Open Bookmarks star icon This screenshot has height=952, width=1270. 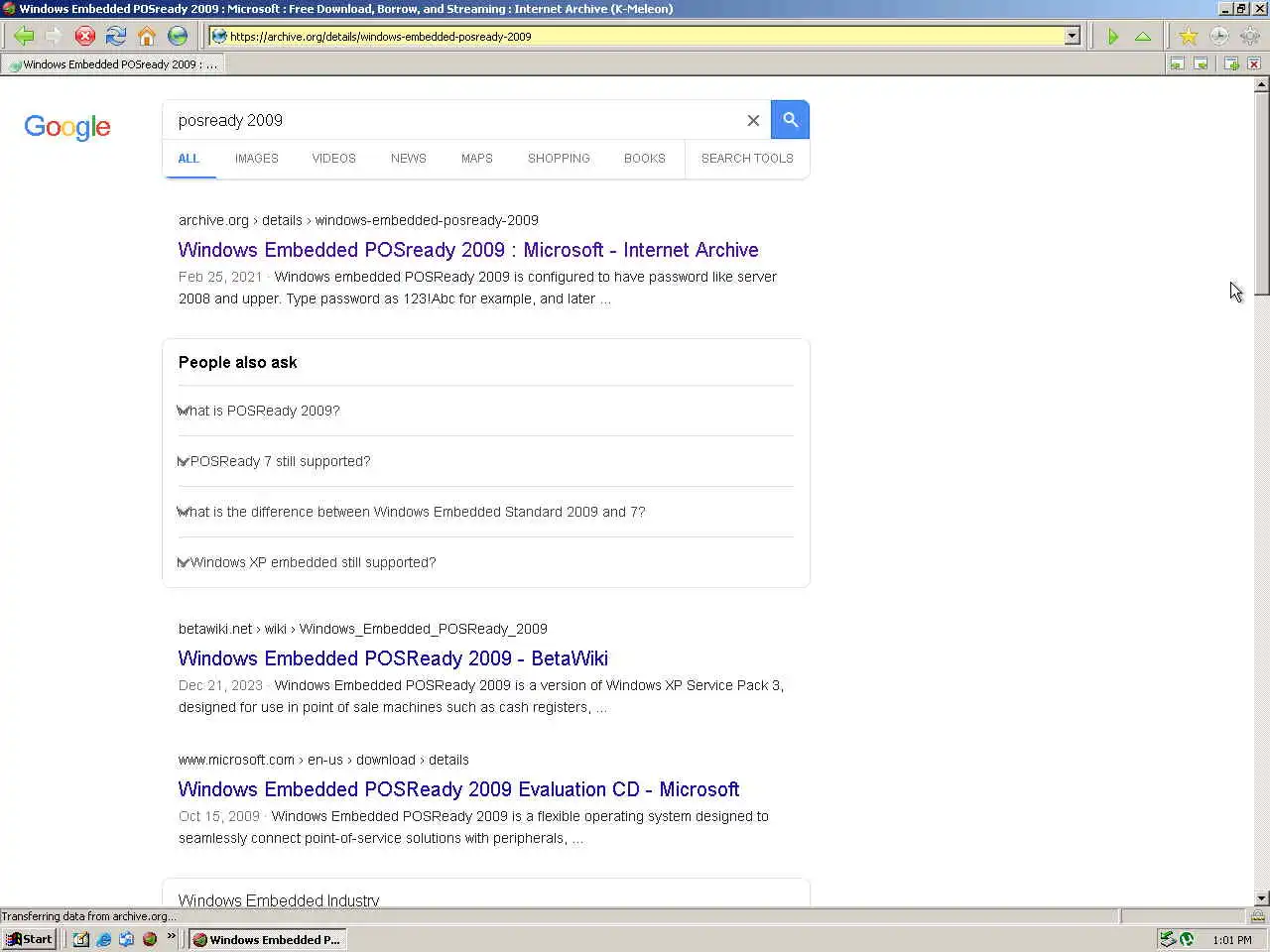pyautogui.click(x=1189, y=37)
